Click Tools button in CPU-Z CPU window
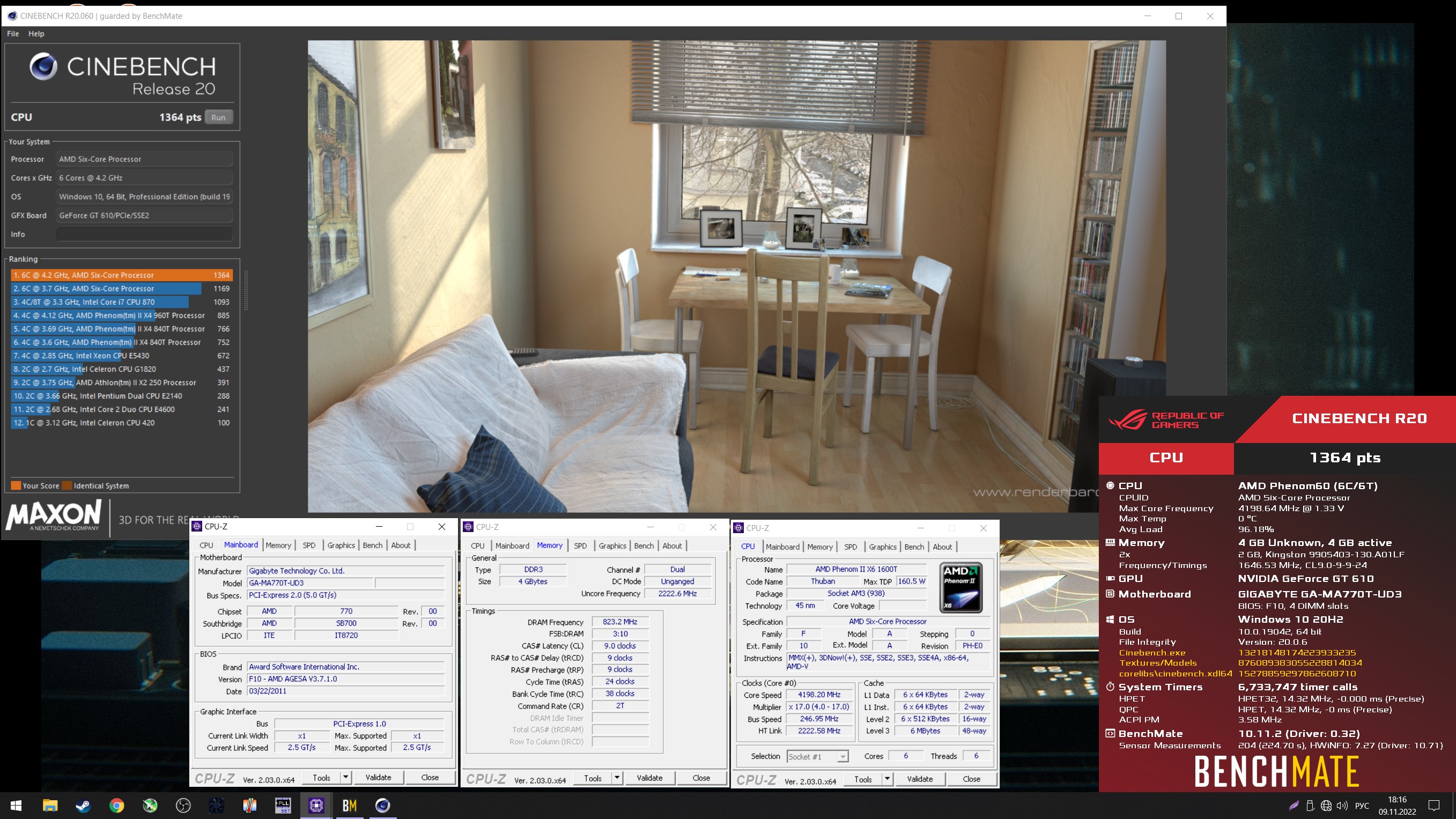Image resolution: width=1456 pixels, height=819 pixels. pos(862,779)
